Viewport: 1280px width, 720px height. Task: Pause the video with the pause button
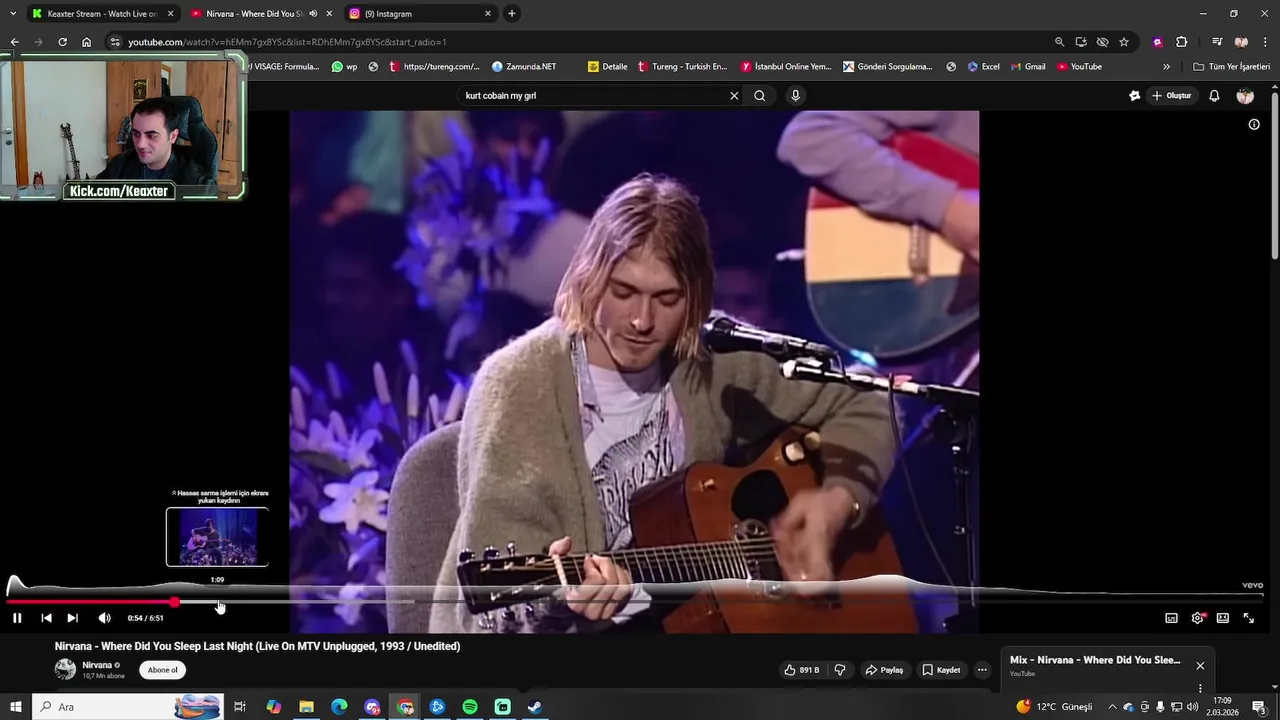(x=17, y=618)
